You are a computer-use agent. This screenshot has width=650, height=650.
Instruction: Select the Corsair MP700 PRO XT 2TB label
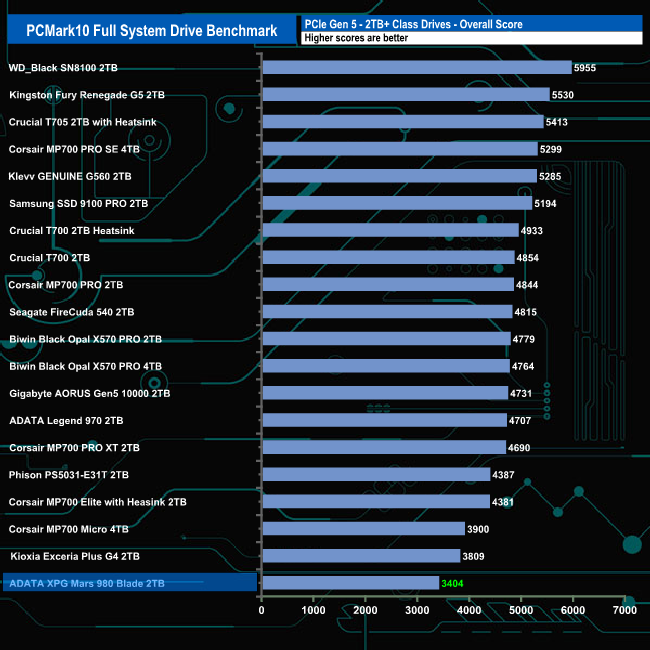(74, 448)
